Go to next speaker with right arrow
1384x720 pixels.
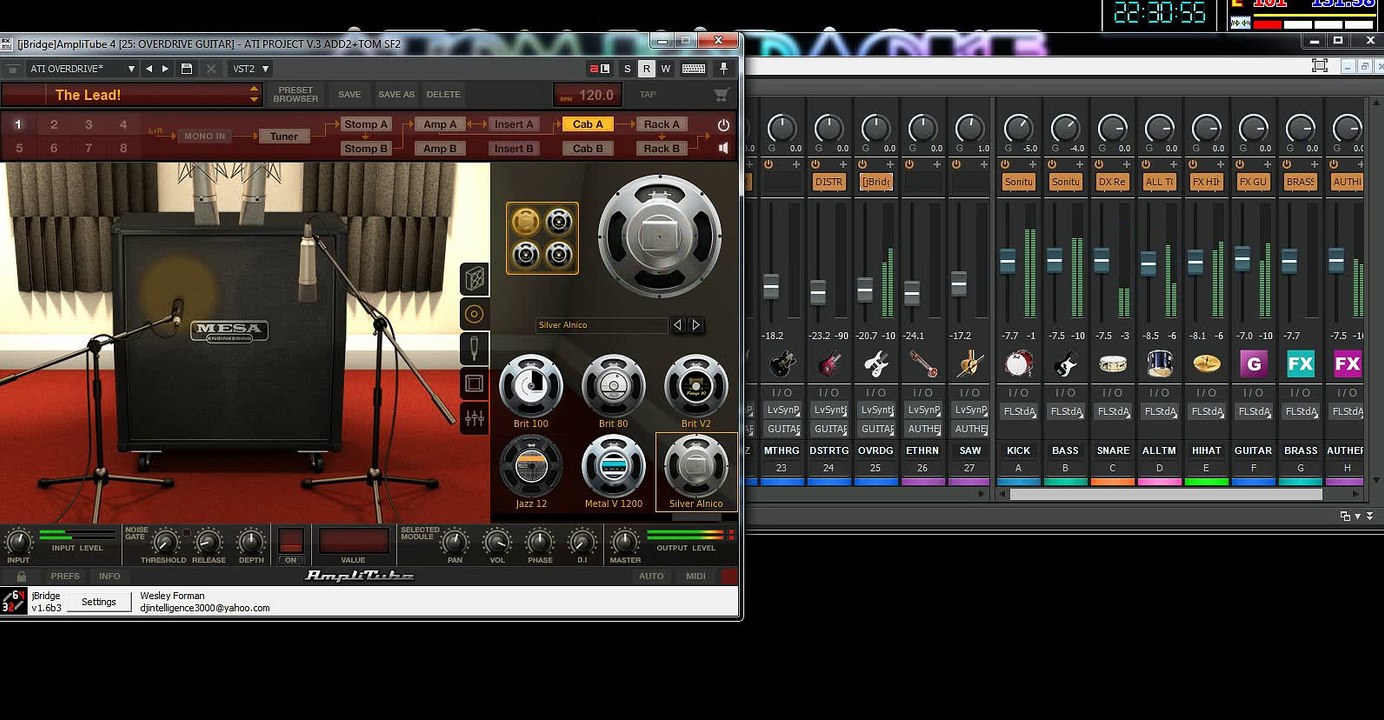coord(696,325)
